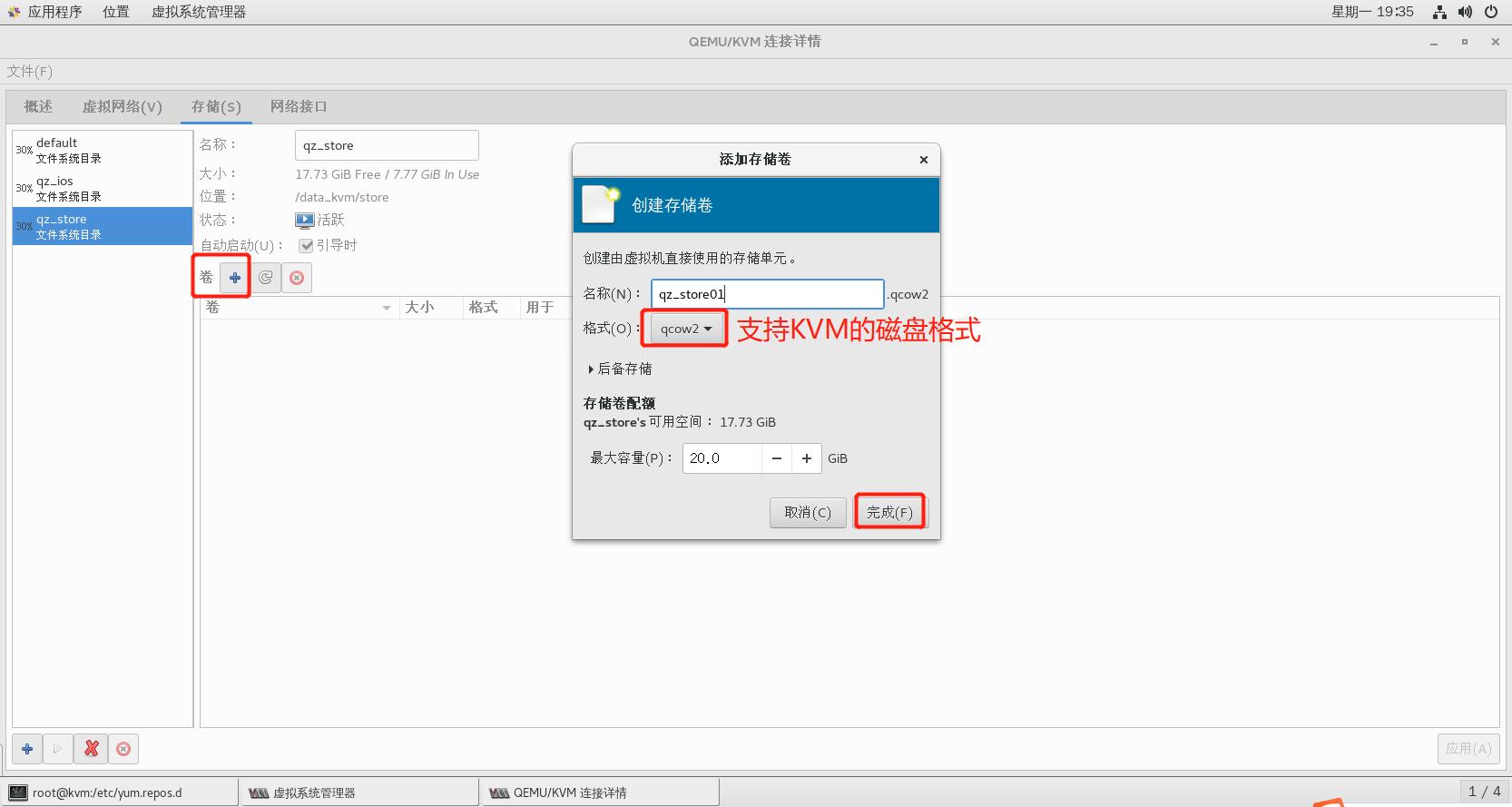Decrease max capacity with minus
Viewport: 1512px width, 807px height.
tap(777, 458)
